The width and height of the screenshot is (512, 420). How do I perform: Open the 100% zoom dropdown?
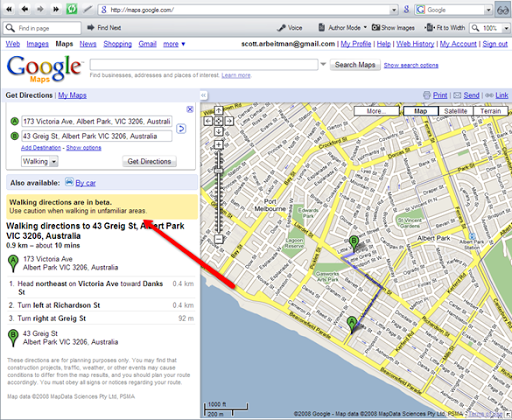click(507, 28)
